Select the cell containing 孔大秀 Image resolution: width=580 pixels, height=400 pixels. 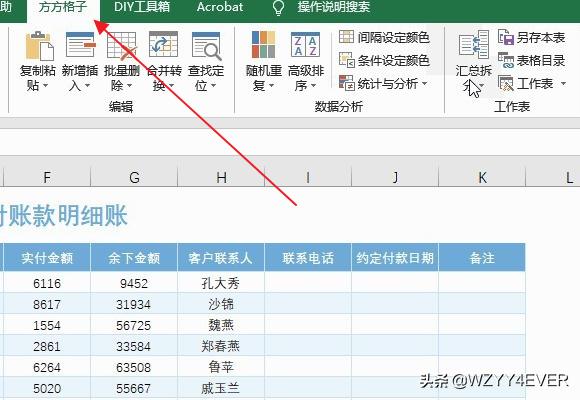[x=221, y=283]
